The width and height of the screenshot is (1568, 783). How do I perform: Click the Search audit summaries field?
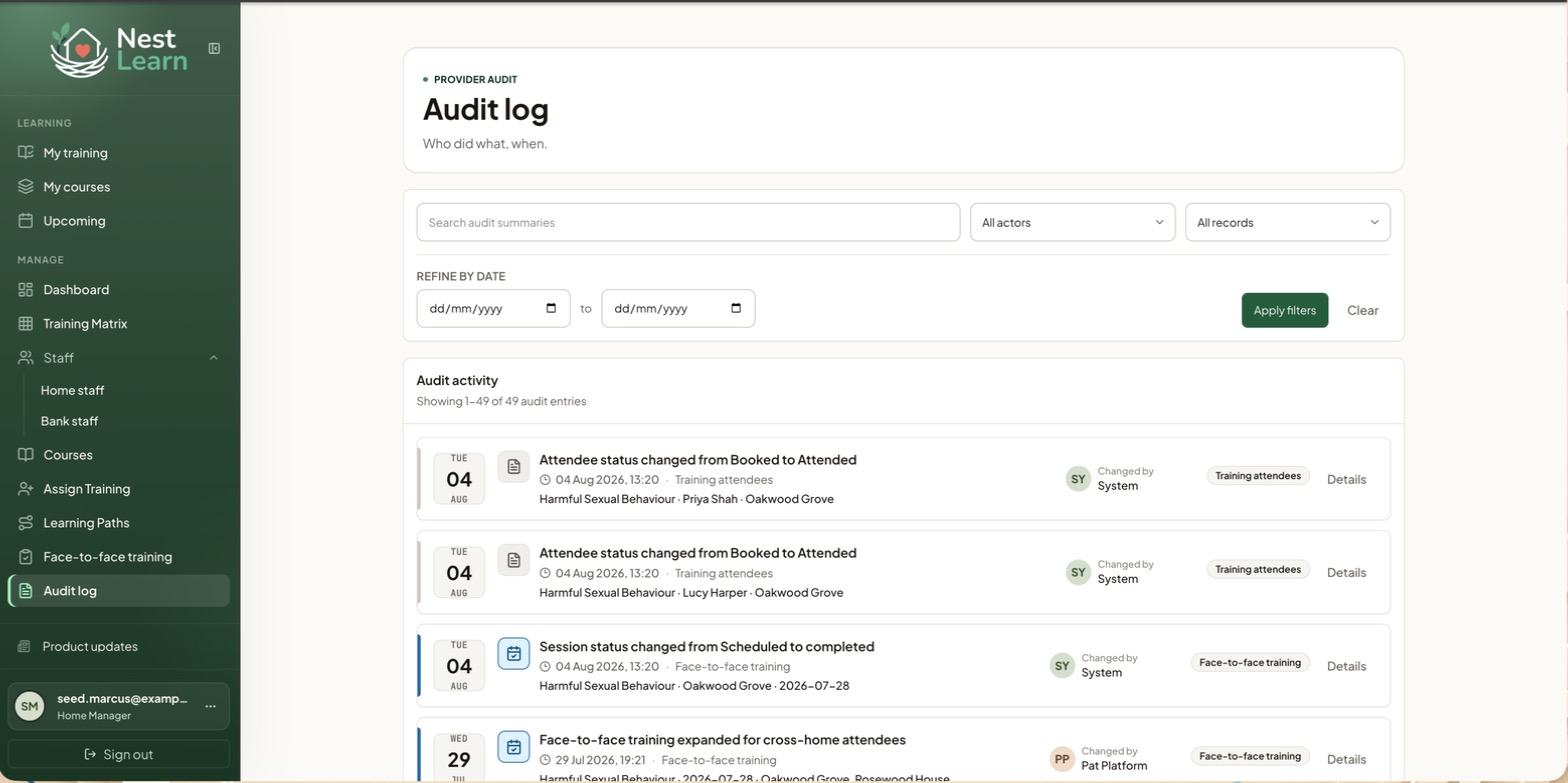coord(688,222)
